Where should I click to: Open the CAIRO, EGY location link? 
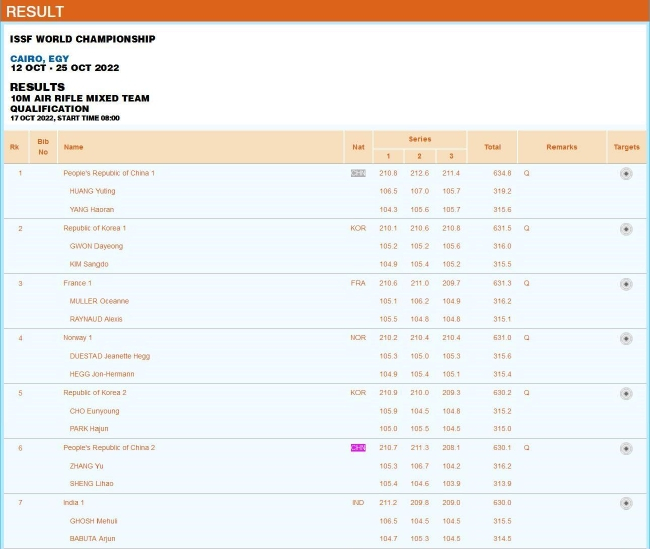click(39, 58)
